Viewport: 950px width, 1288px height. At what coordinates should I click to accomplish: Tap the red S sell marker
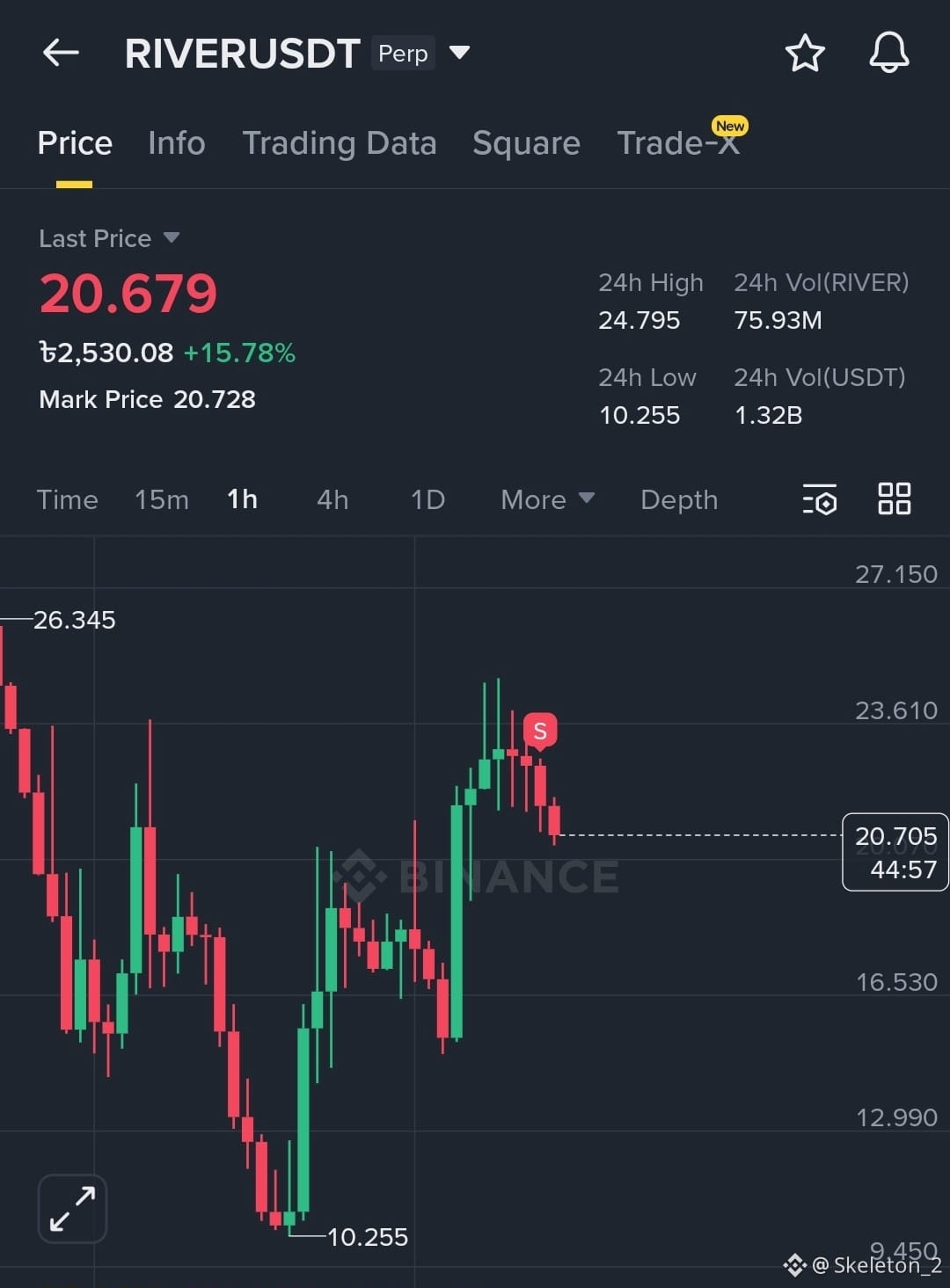(x=540, y=731)
